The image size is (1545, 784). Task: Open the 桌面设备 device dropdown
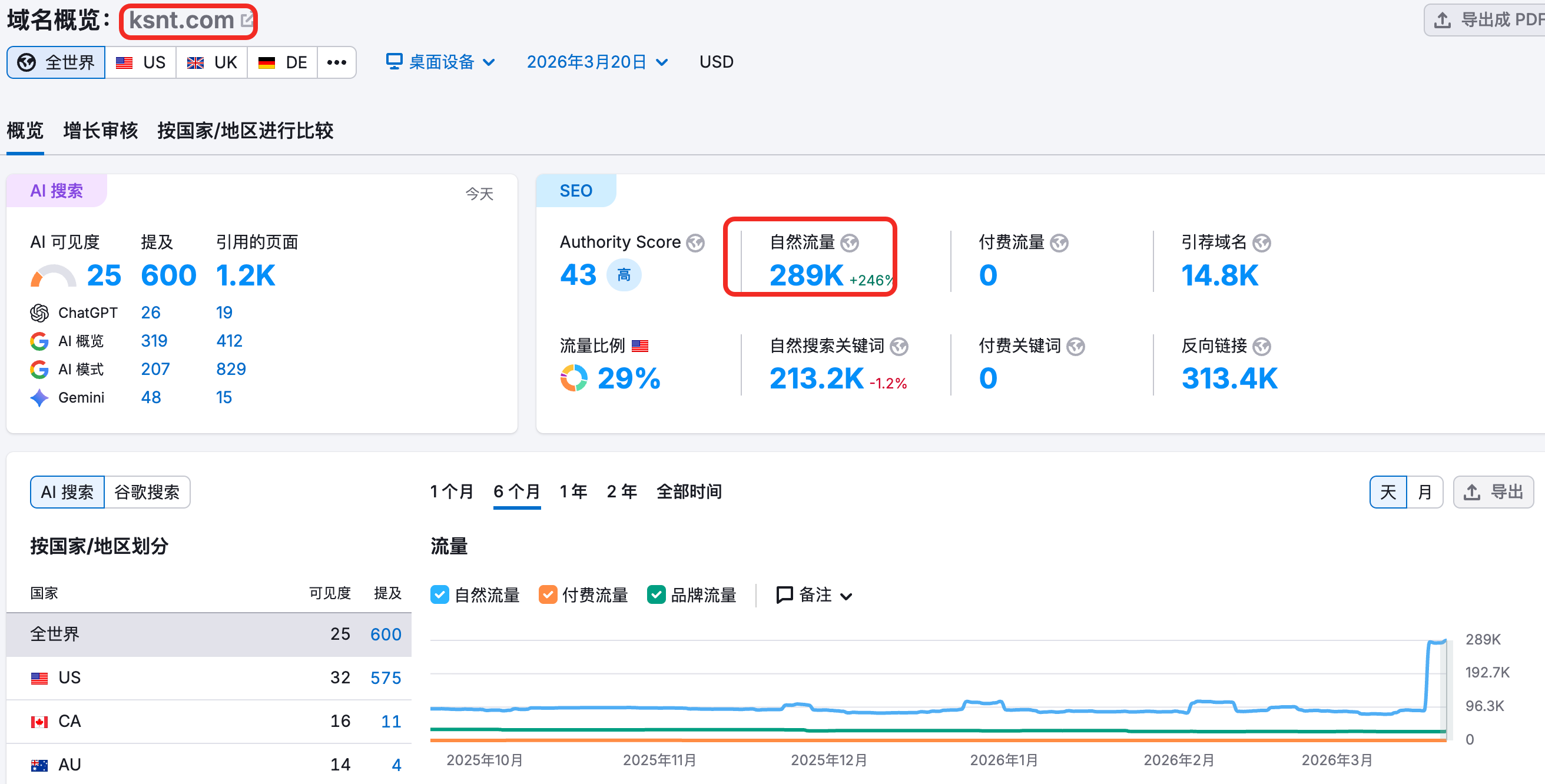441,62
